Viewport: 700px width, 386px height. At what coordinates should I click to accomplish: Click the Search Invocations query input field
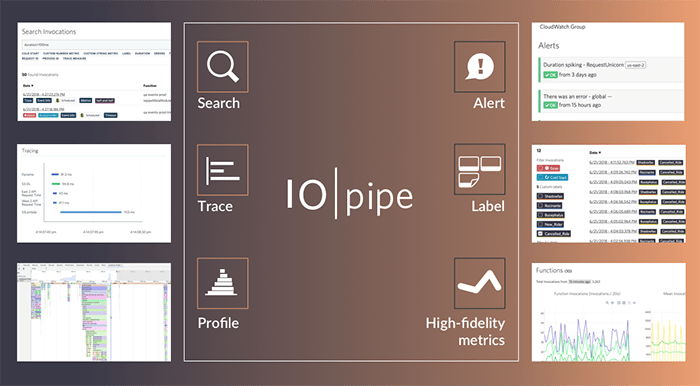point(96,45)
